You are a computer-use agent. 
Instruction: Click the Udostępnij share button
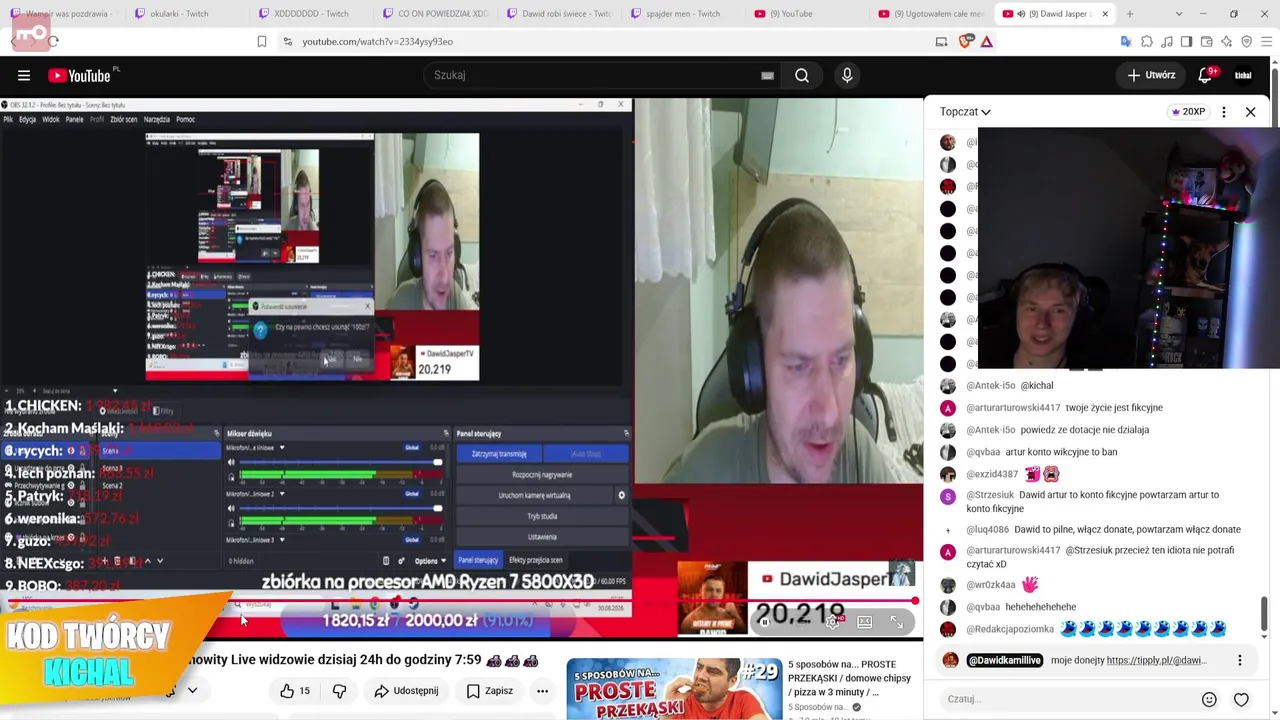coord(406,691)
